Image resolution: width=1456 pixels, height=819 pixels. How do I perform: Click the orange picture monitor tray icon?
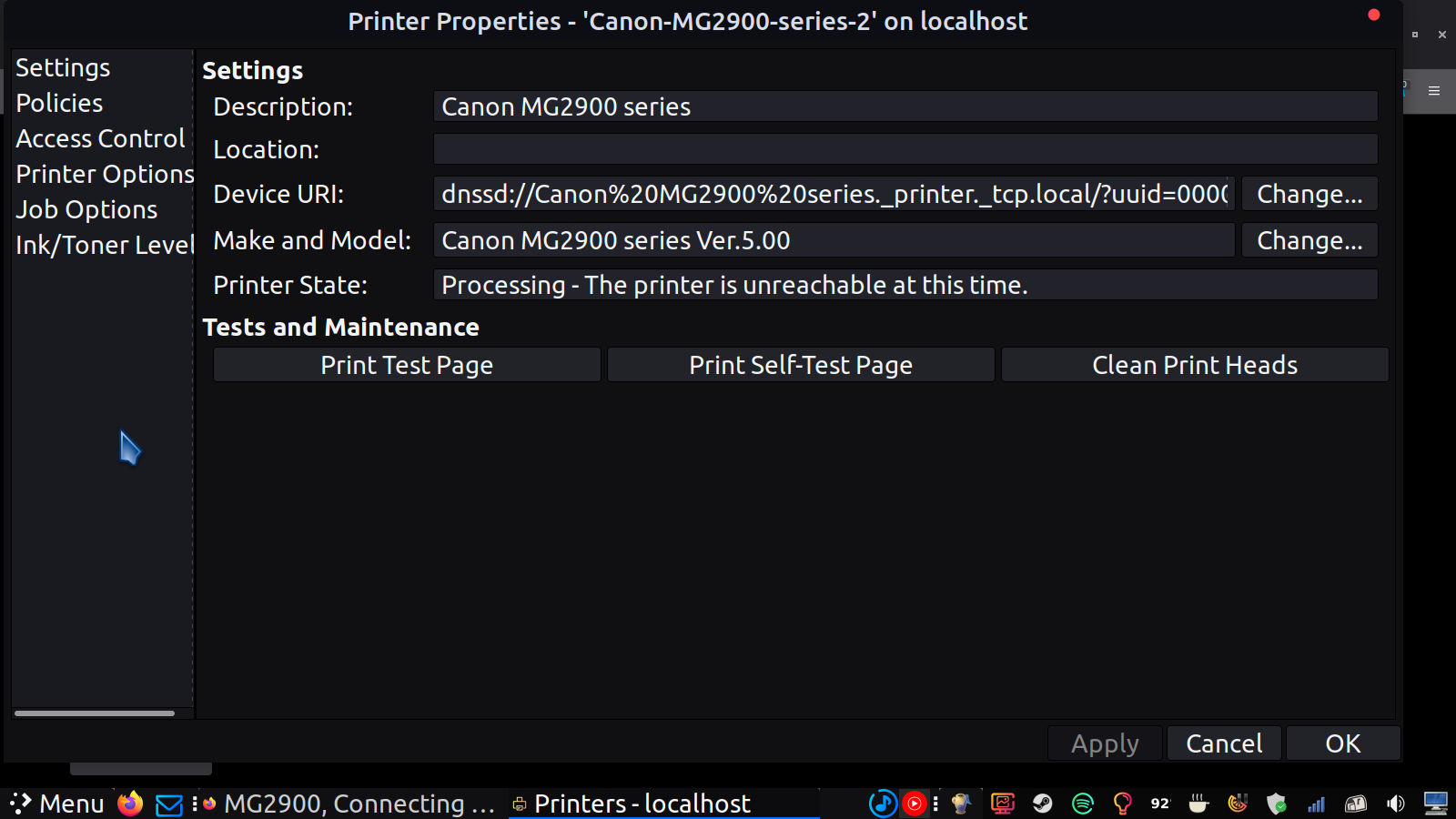click(1003, 804)
